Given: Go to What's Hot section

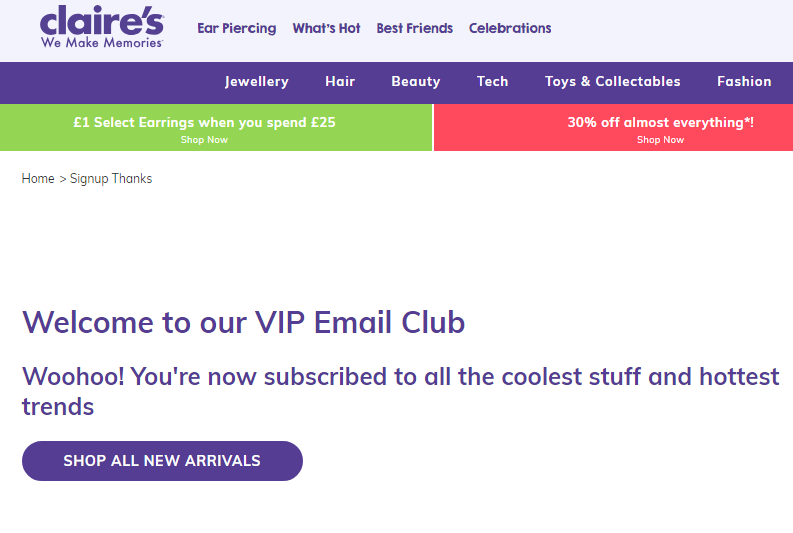Looking at the screenshot, I should (x=326, y=28).
